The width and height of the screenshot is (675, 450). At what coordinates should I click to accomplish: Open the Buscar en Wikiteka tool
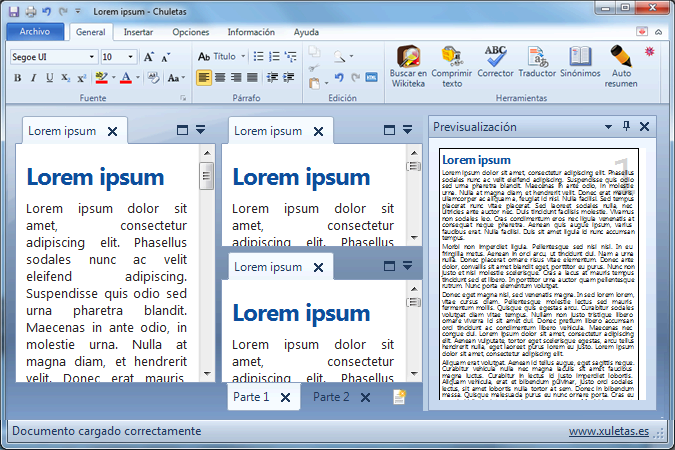[408, 66]
